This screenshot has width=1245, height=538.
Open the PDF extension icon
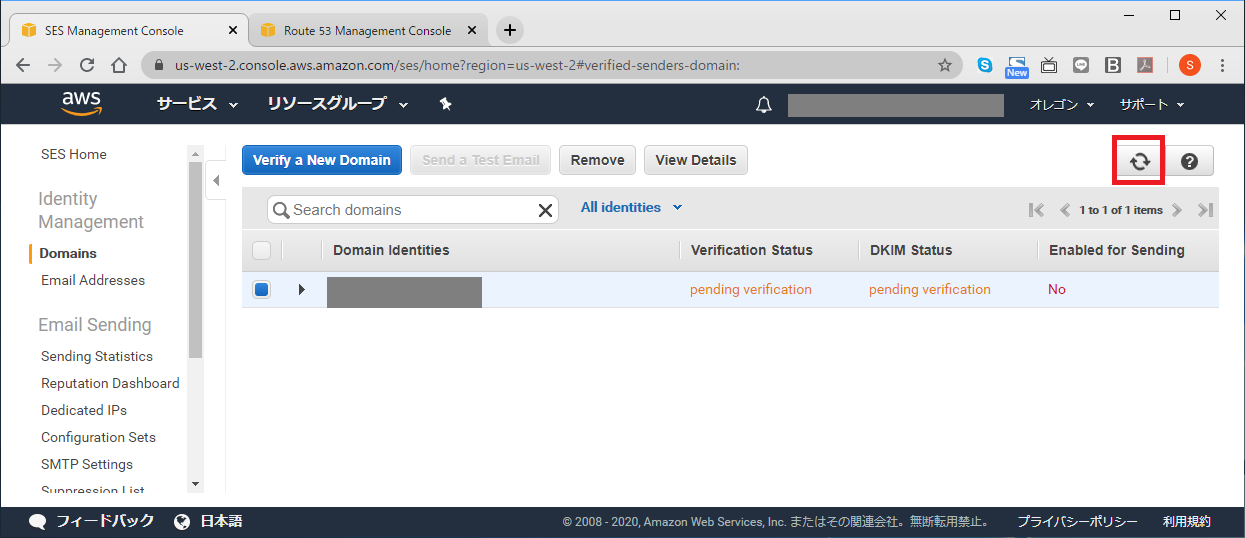point(1145,65)
